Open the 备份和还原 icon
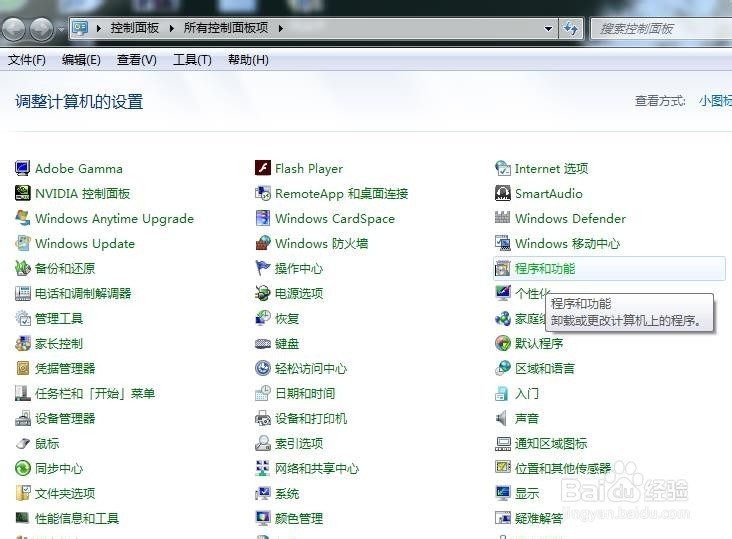732x539 pixels. coord(22,268)
